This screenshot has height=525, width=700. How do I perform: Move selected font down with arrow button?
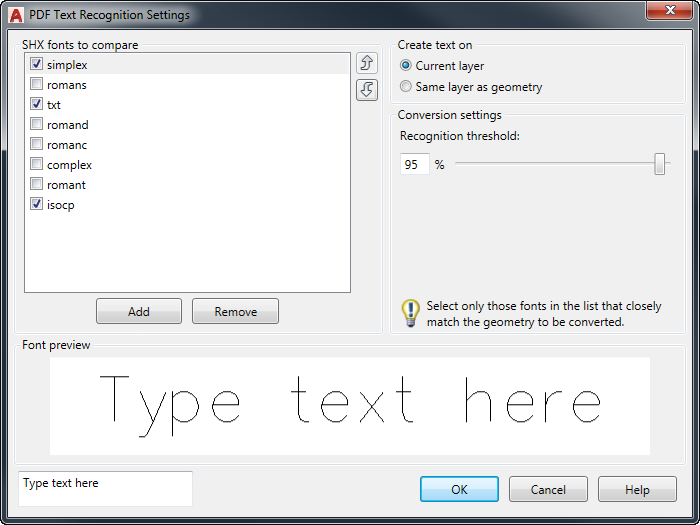[x=367, y=90]
